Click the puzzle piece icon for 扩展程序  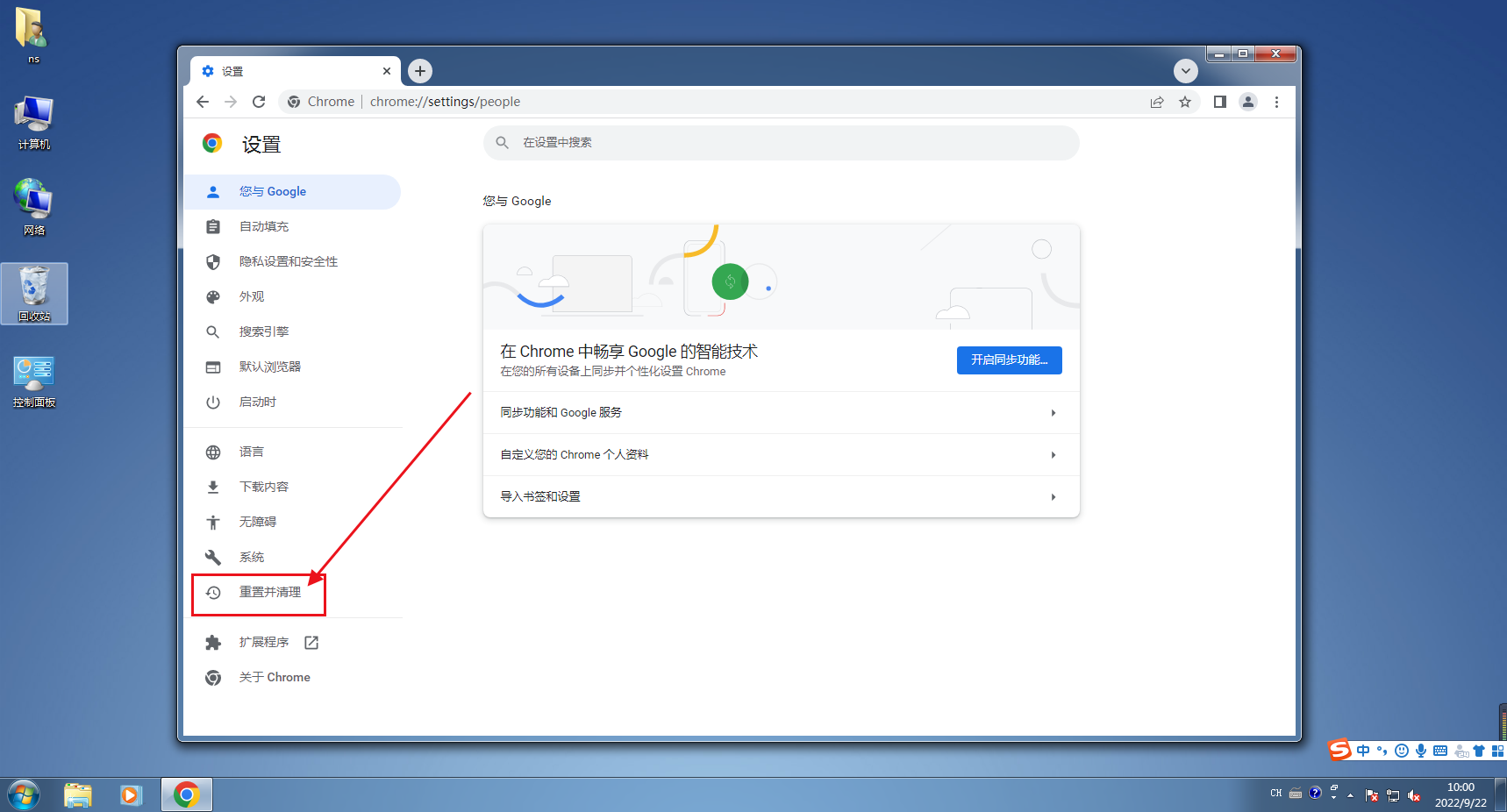point(213,643)
